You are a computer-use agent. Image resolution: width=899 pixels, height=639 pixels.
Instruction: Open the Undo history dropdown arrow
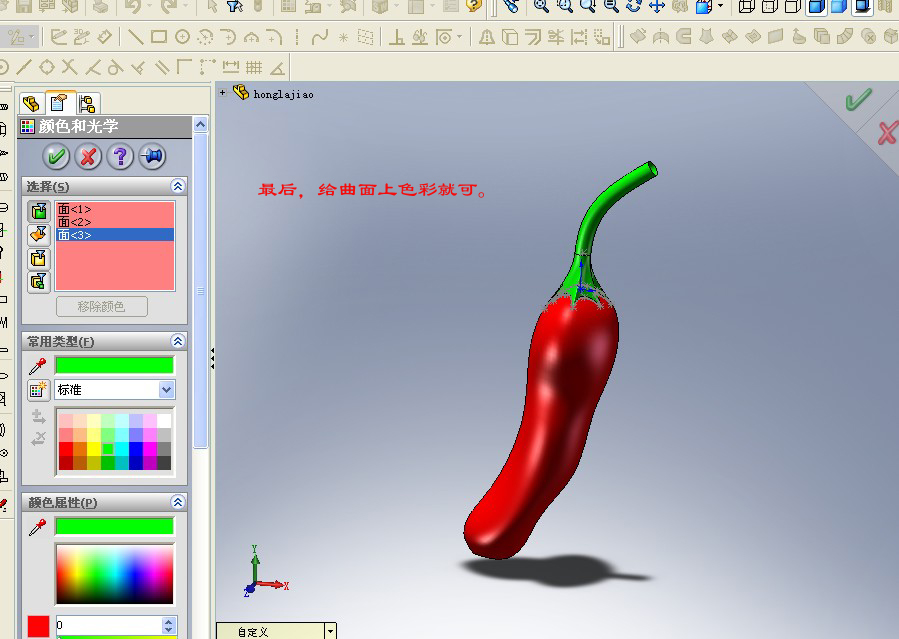coord(149,6)
